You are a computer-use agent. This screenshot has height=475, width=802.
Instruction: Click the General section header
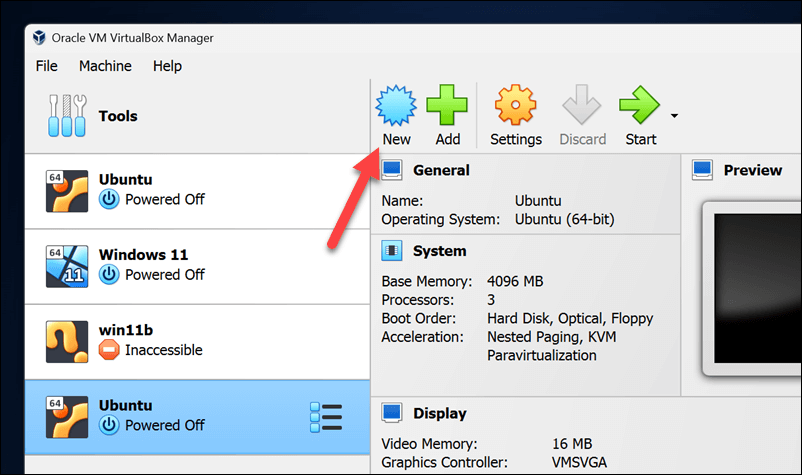[441, 170]
